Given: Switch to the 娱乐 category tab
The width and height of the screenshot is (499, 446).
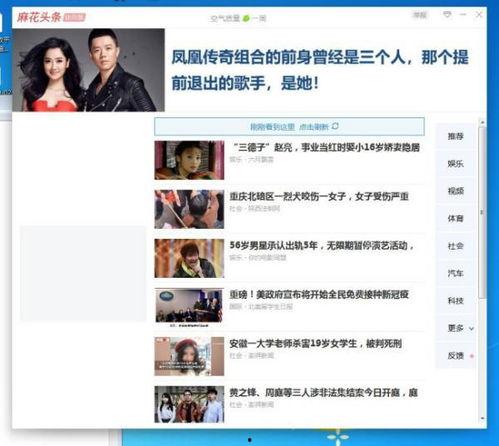Looking at the screenshot, I should click(x=455, y=164).
